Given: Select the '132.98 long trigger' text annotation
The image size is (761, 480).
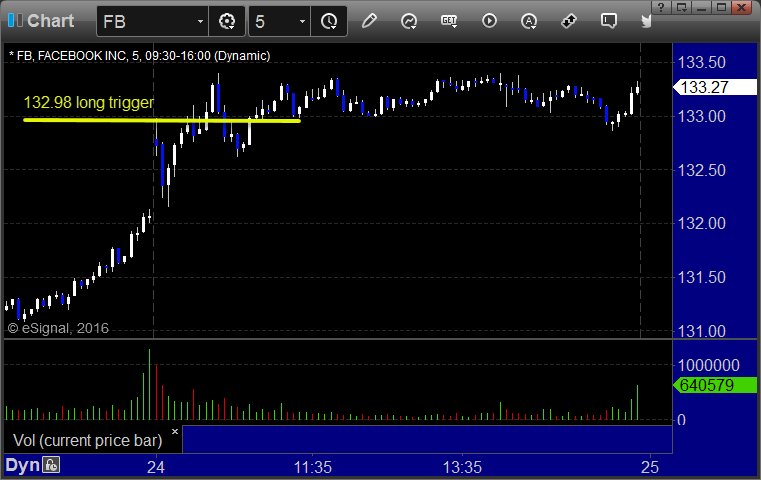Looking at the screenshot, I should click(x=89, y=102).
